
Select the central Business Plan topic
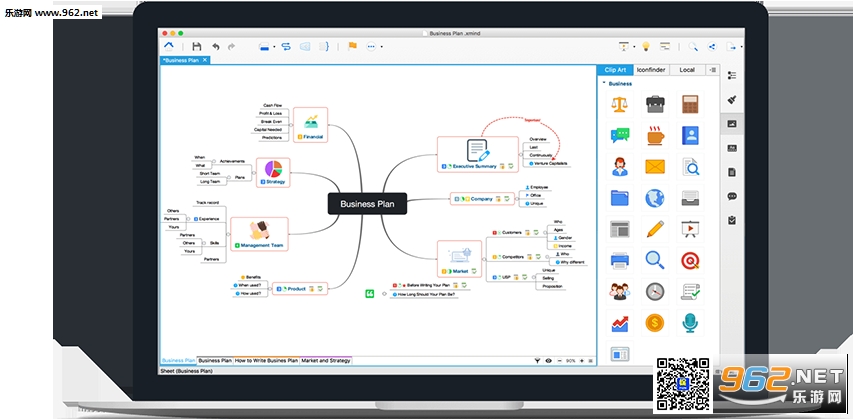(367, 204)
